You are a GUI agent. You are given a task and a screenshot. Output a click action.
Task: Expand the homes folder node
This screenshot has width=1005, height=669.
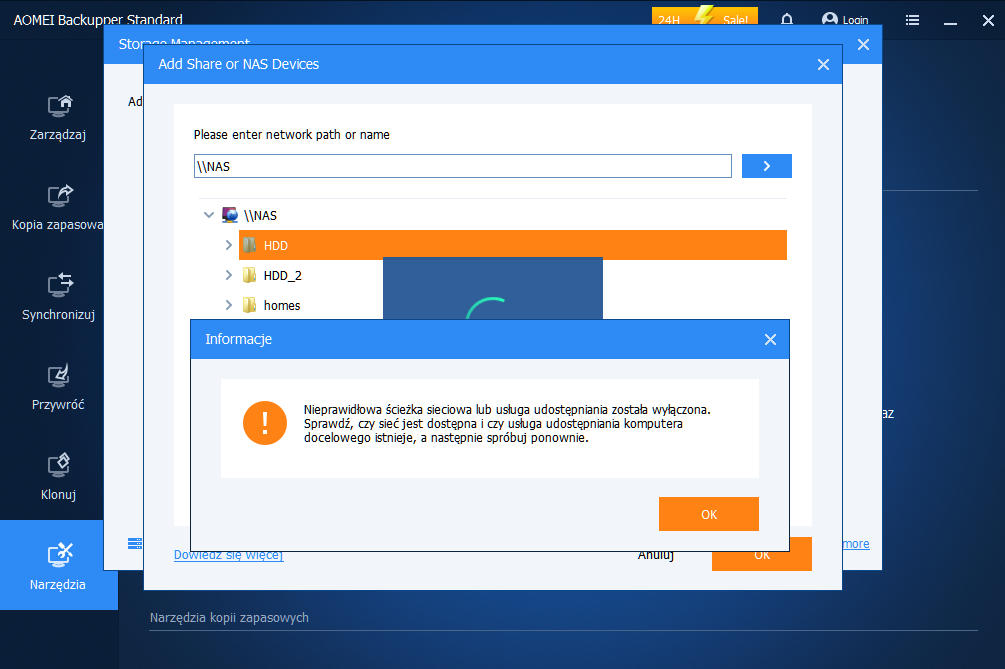pos(229,305)
